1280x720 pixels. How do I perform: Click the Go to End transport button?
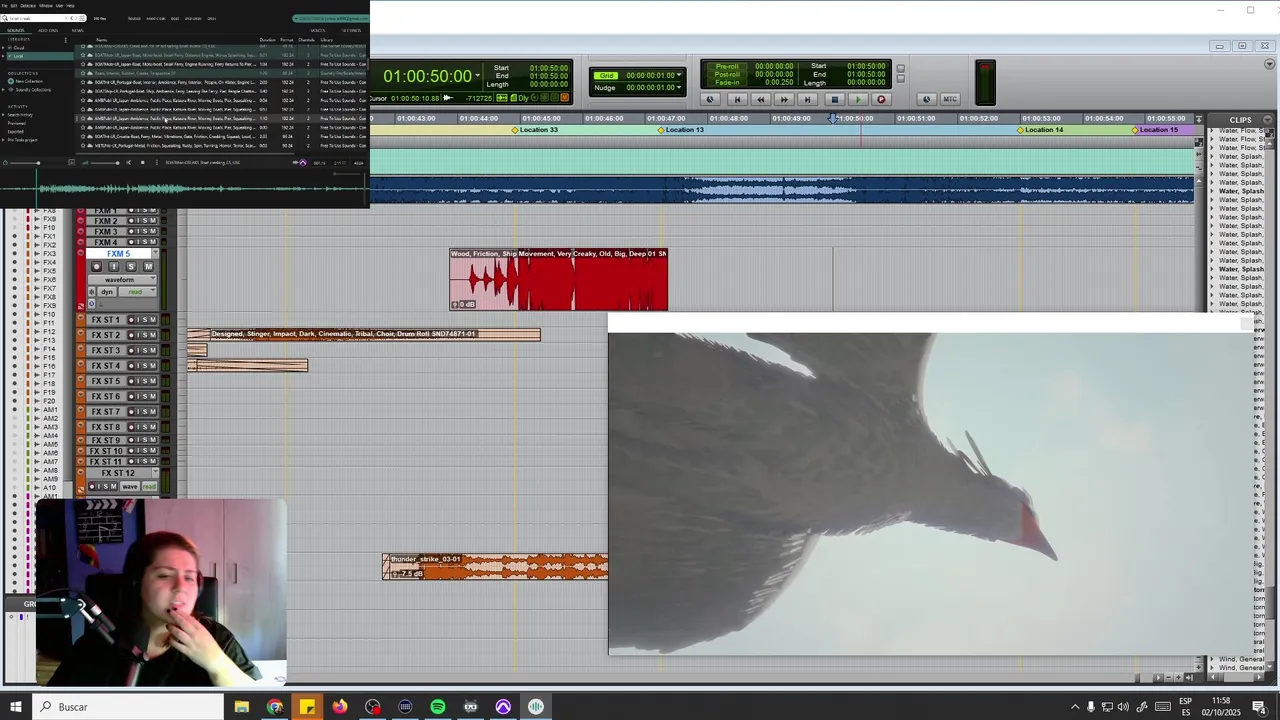point(807,99)
